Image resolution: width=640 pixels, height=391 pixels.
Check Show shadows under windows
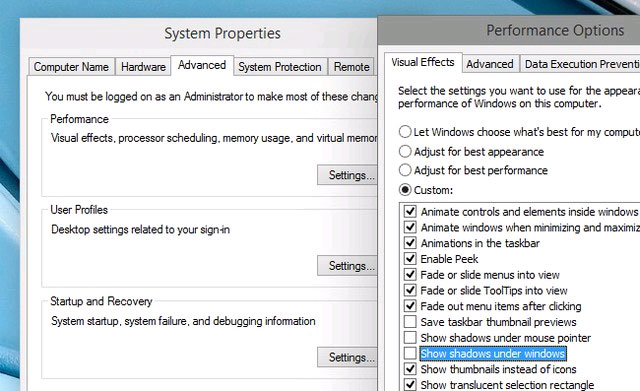tap(410, 353)
